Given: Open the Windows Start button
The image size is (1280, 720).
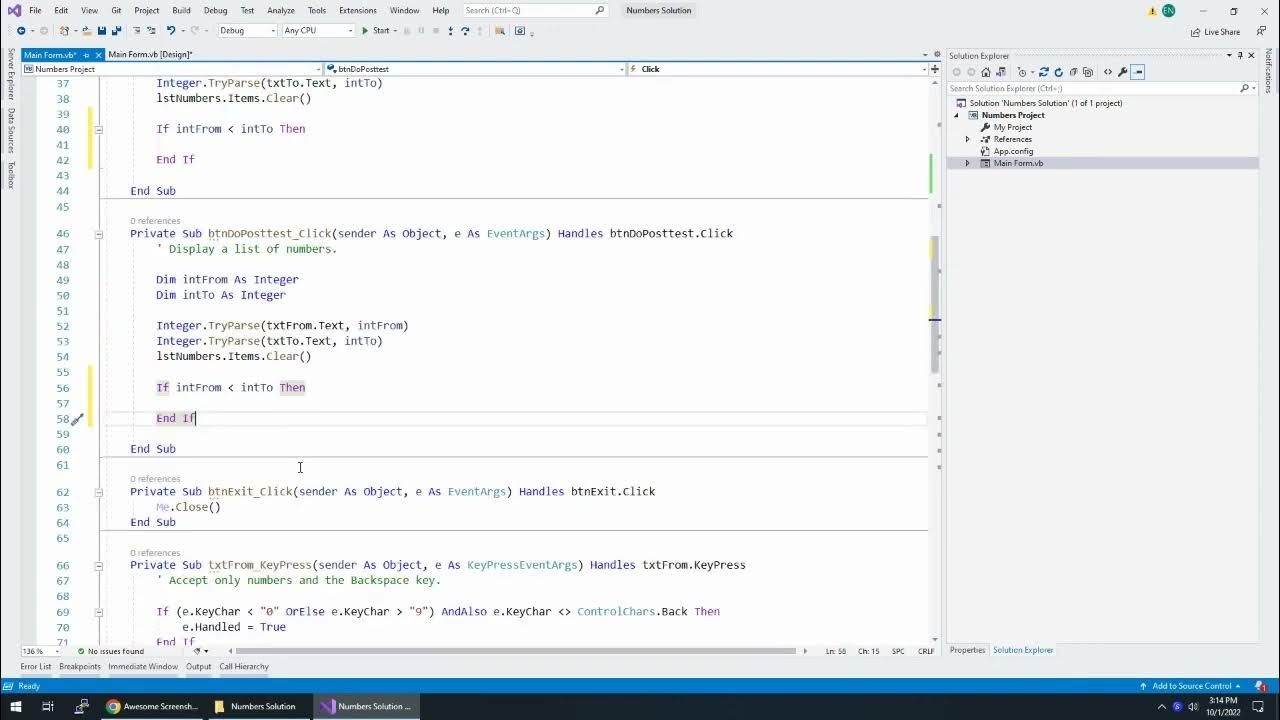Looking at the screenshot, I should (x=17, y=706).
